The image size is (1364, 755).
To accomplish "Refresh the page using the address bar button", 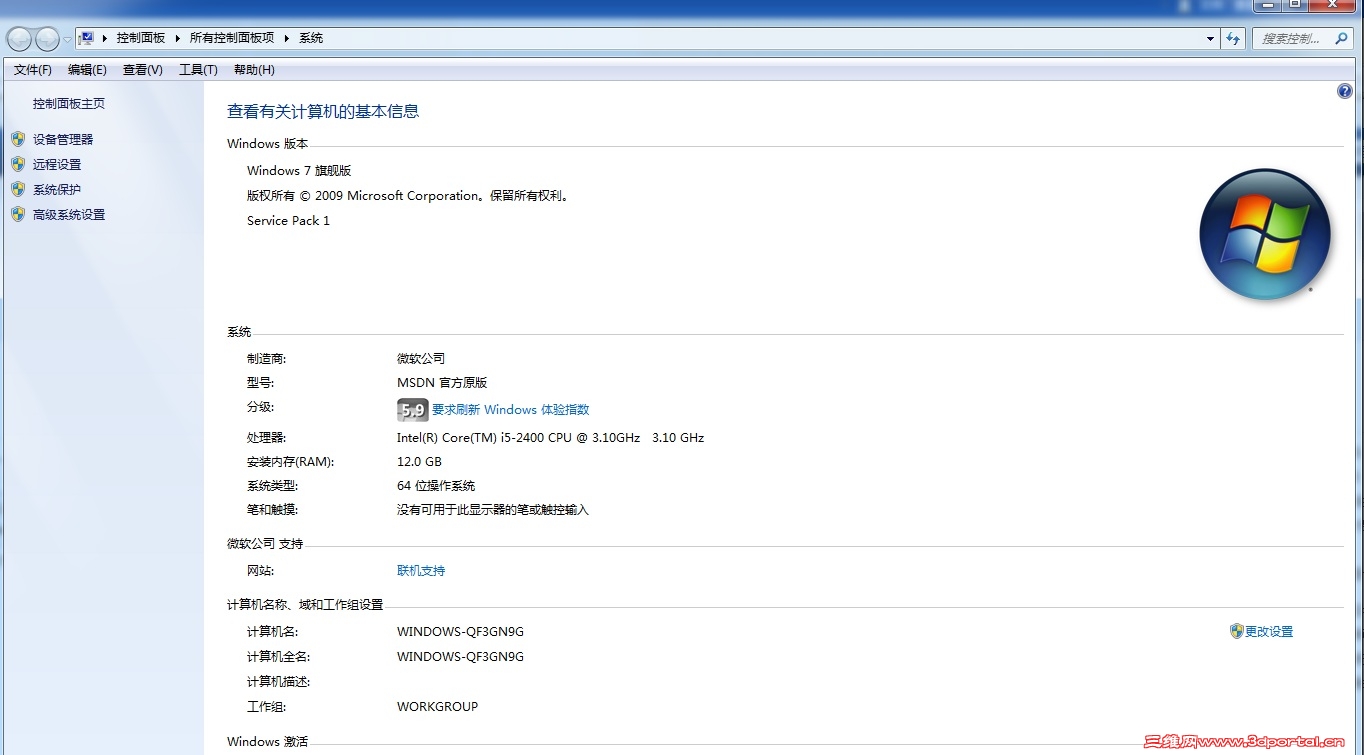I will 1233,39.
